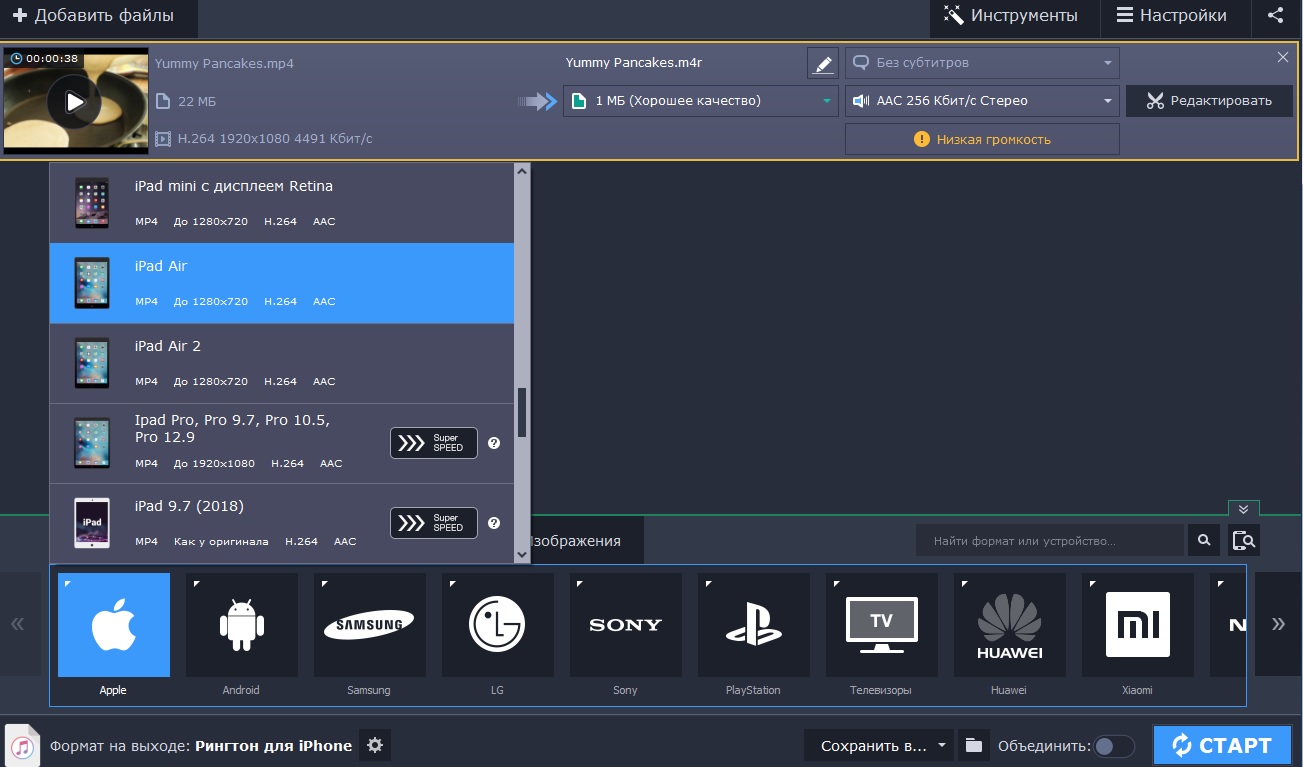Open output format settings gear

tap(375, 745)
